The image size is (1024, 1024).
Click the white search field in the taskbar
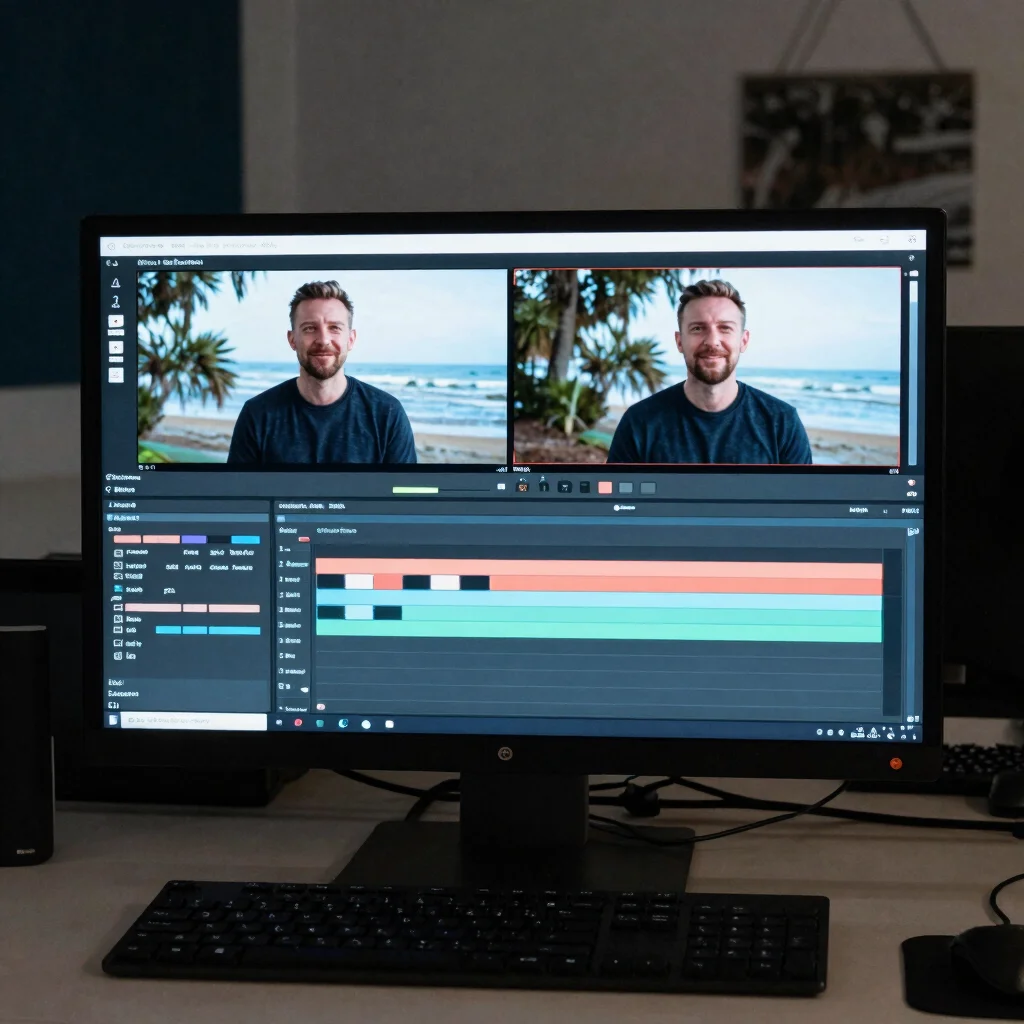coord(194,720)
